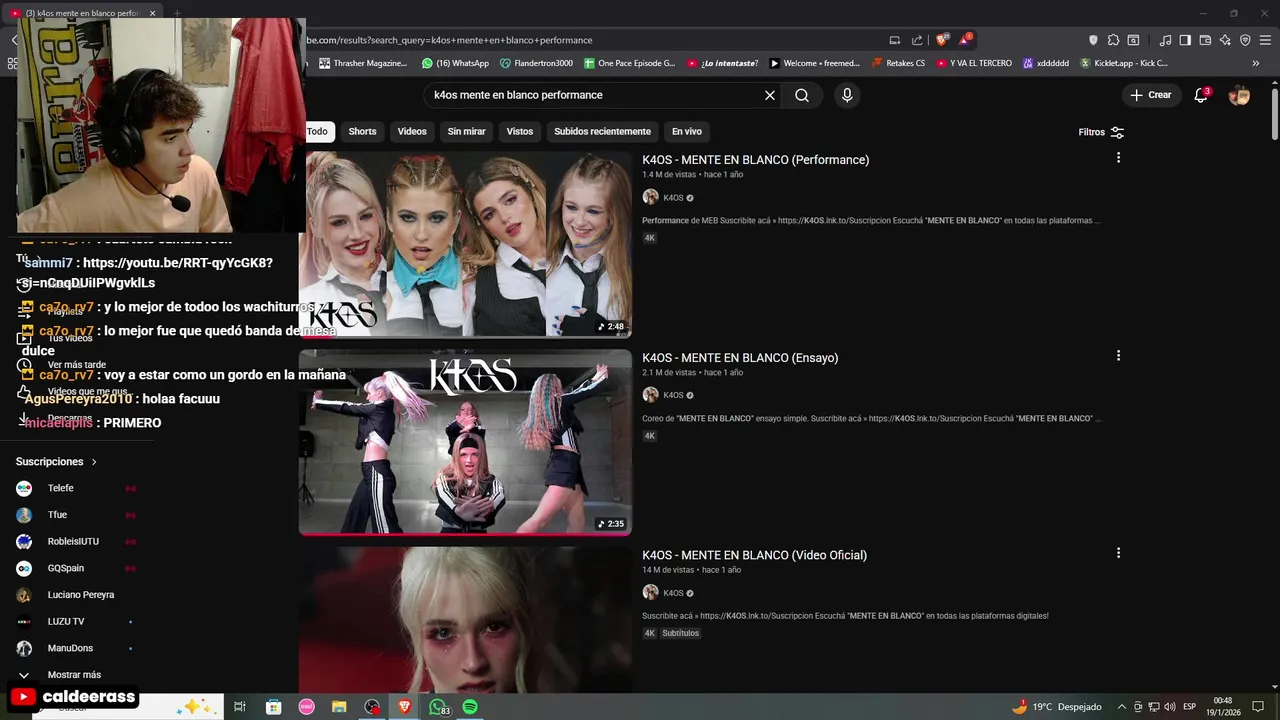Viewport: 1280px width, 720px height.
Task: Clear the YouTube search box text
Action: [x=770, y=95]
